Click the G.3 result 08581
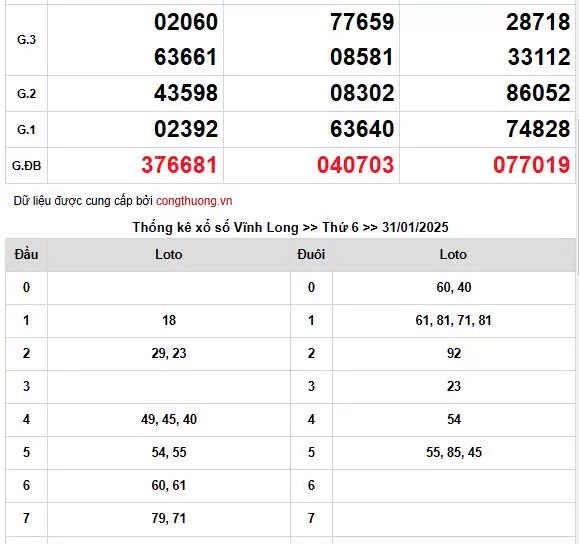This screenshot has height=544, width=579. pyautogui.click(x=362, y=57)
